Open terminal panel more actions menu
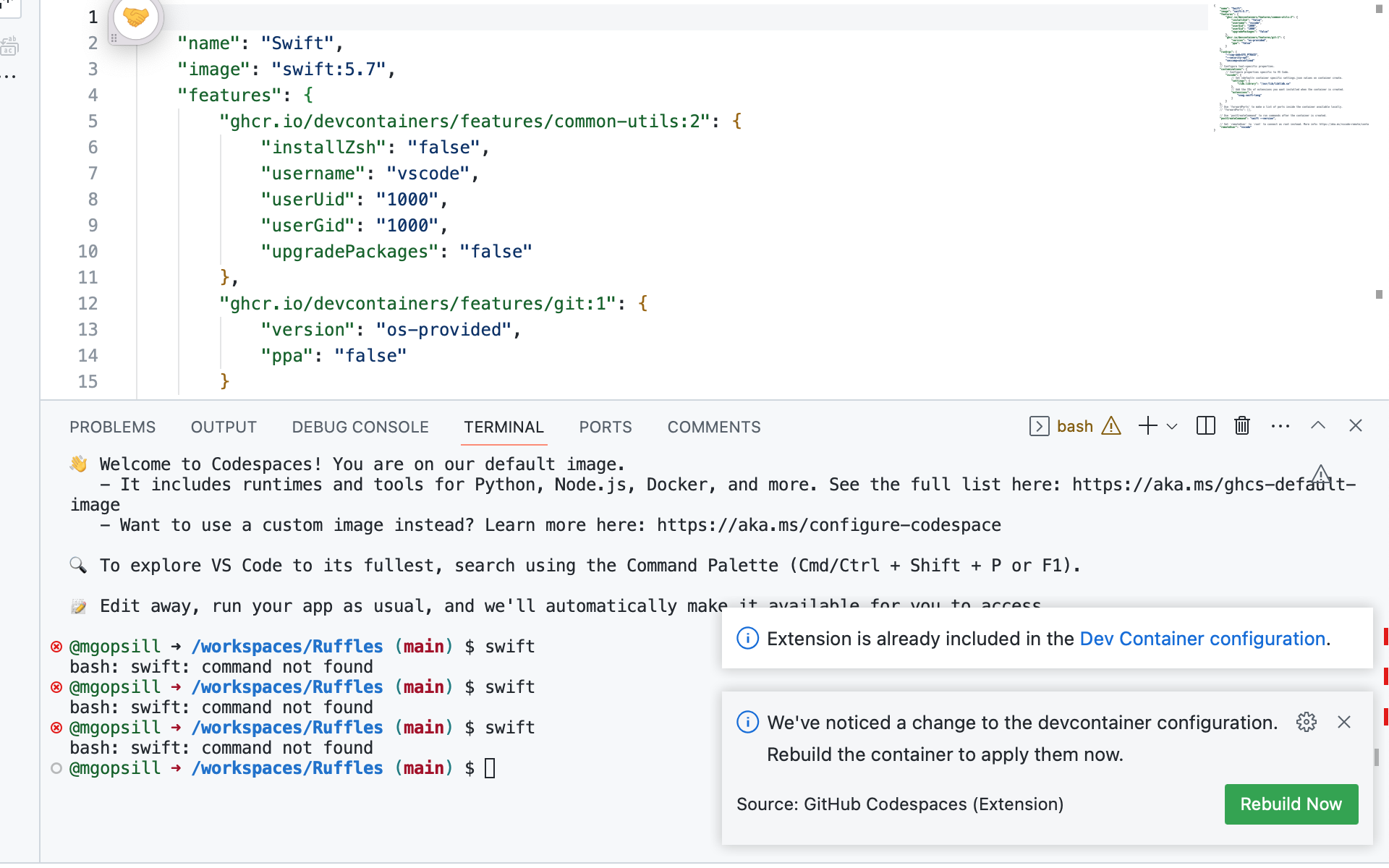The height and width of the screenshot is (868, 1389). (1280, 426)
